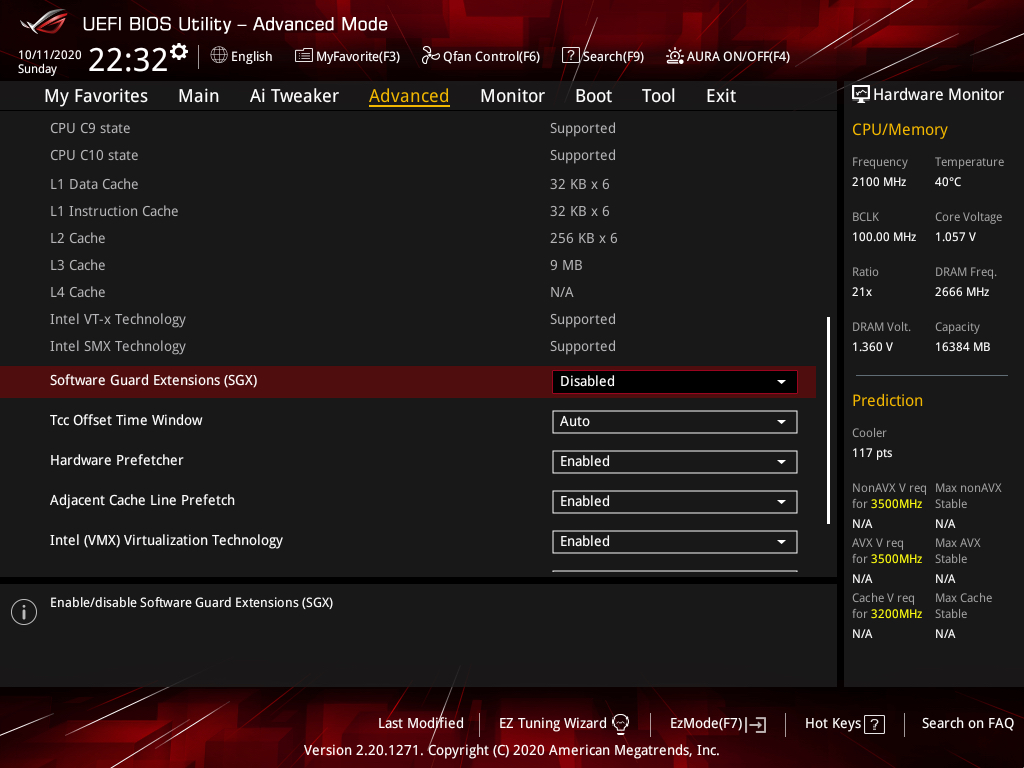Click the L4 Cache row
Image resolution: width=1024 pixels, height=768 pixels.
point(408,292)
